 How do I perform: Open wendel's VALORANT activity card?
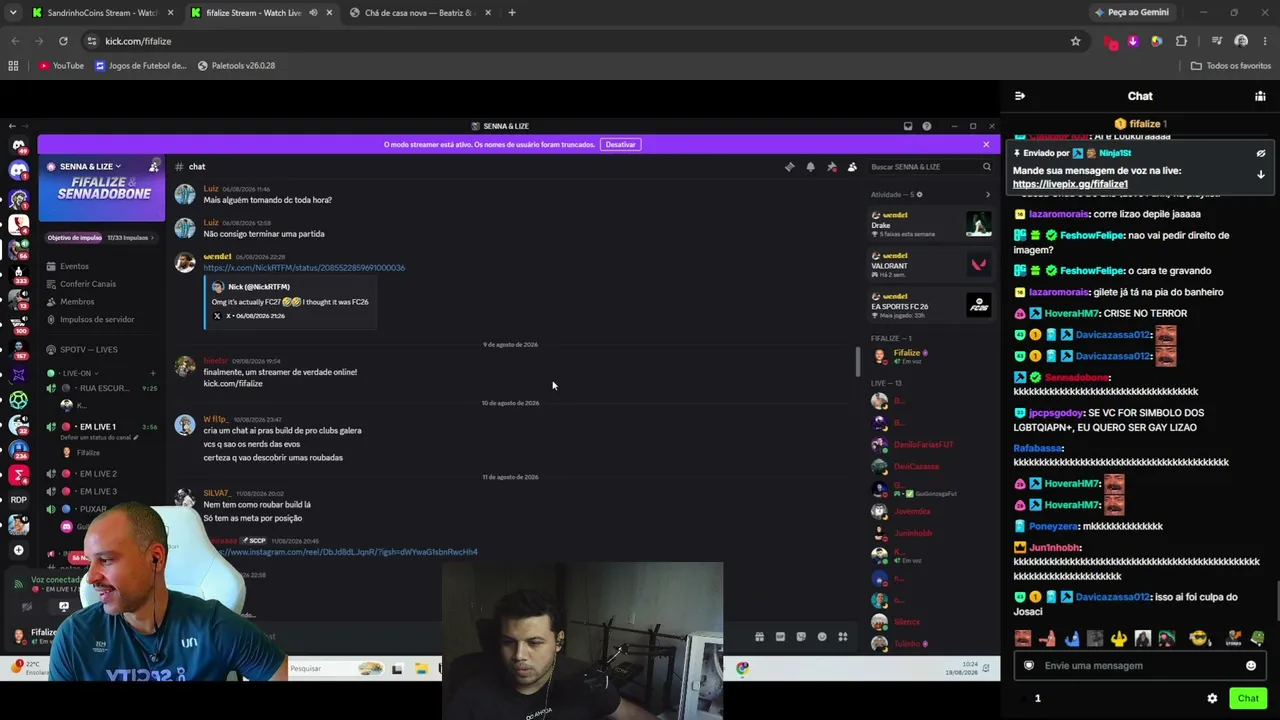point(931,264)
